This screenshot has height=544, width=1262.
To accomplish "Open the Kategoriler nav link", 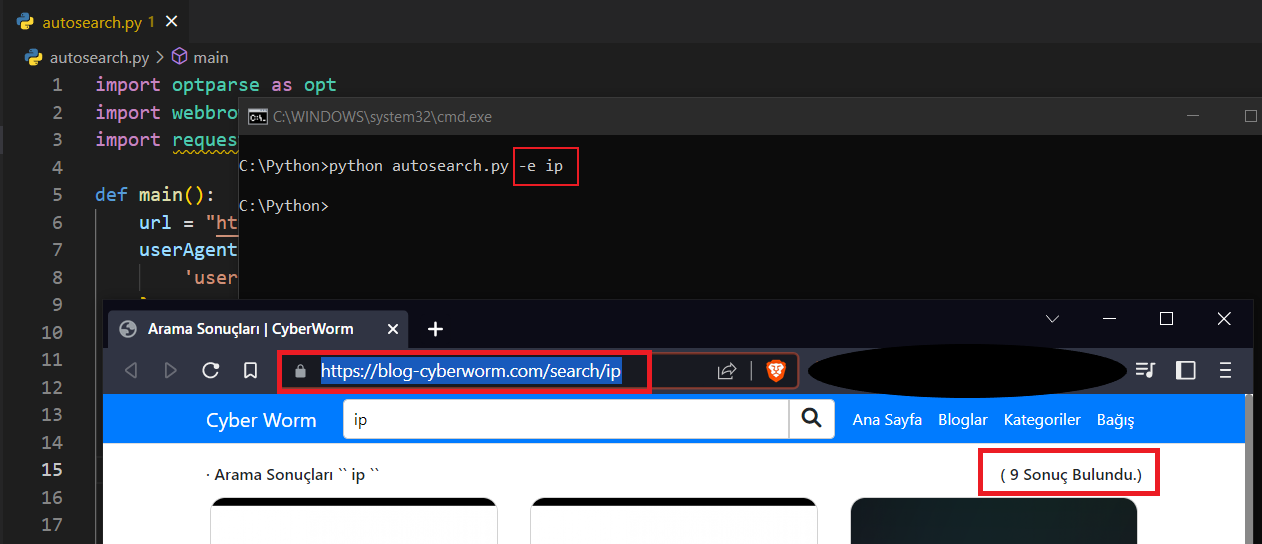I will (1042, 420).
